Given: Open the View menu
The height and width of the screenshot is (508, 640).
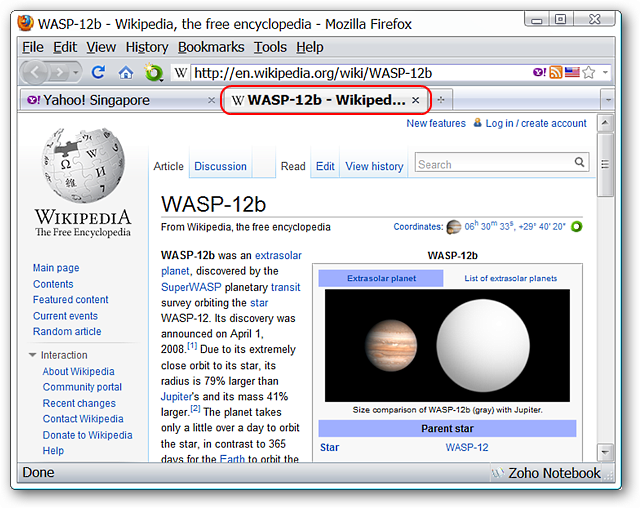Looking at the screenshot, I should [x=101, y=47].
